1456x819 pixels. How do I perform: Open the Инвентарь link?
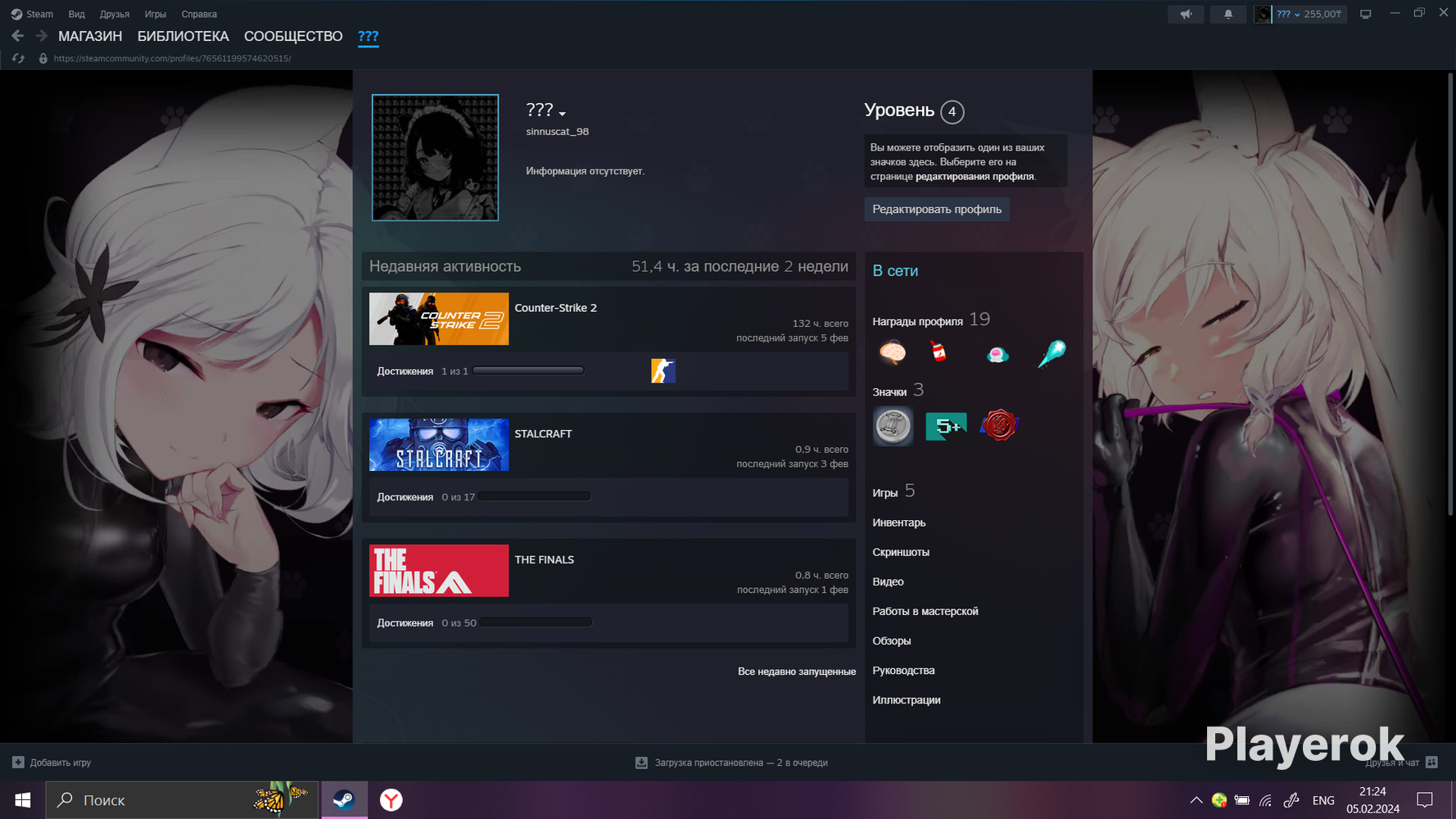[x=899, y=523]
